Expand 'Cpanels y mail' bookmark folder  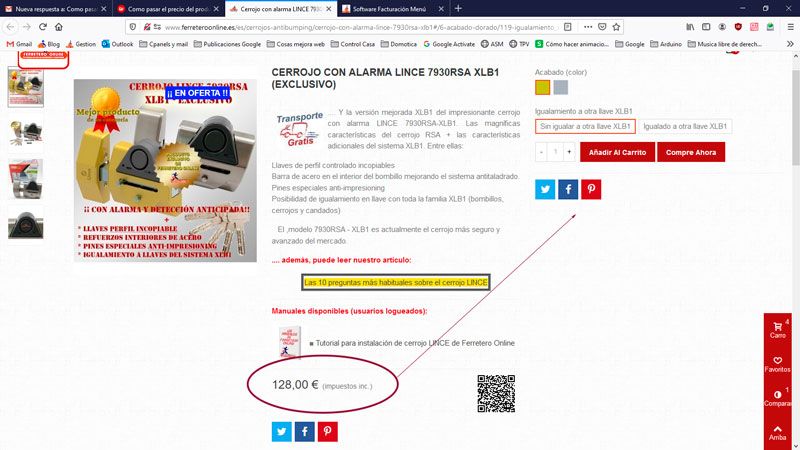pos(164,44)
